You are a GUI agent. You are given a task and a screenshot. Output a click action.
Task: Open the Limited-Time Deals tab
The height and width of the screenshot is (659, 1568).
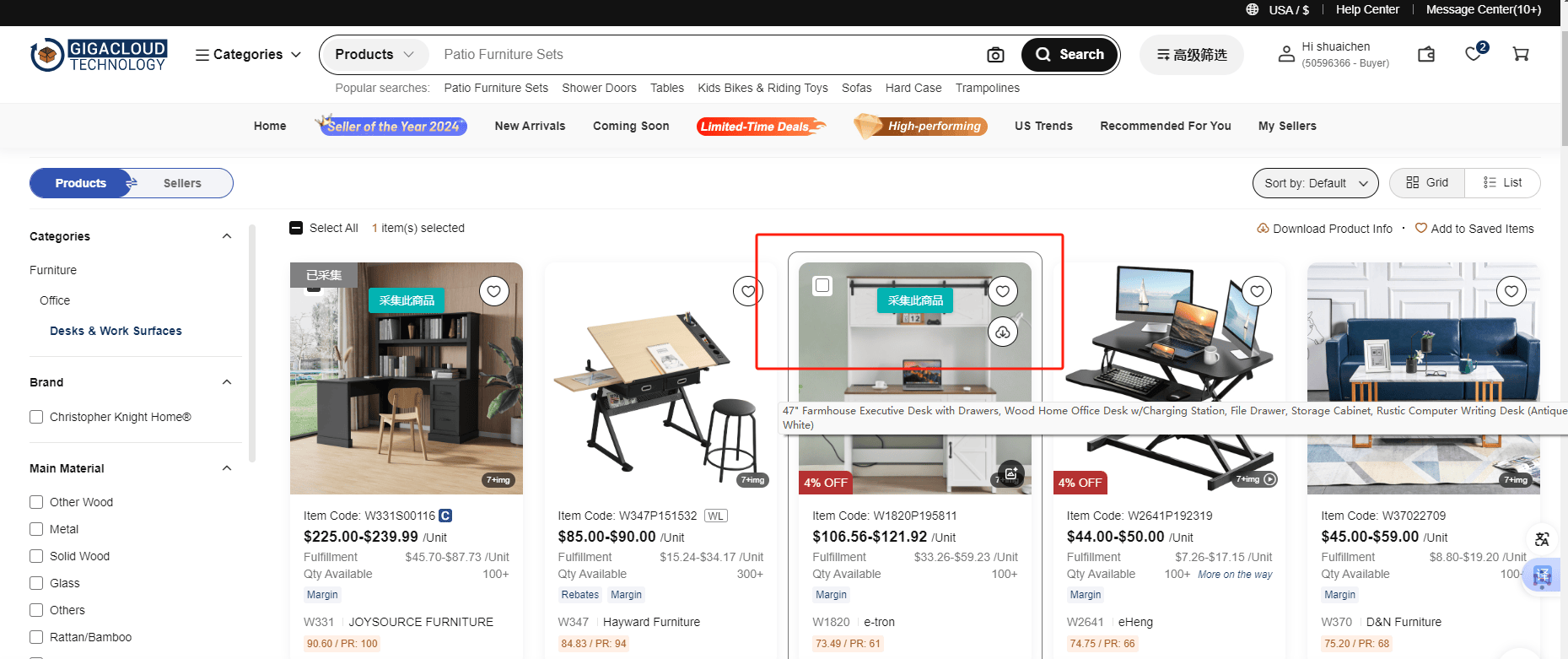click(761, 127)
